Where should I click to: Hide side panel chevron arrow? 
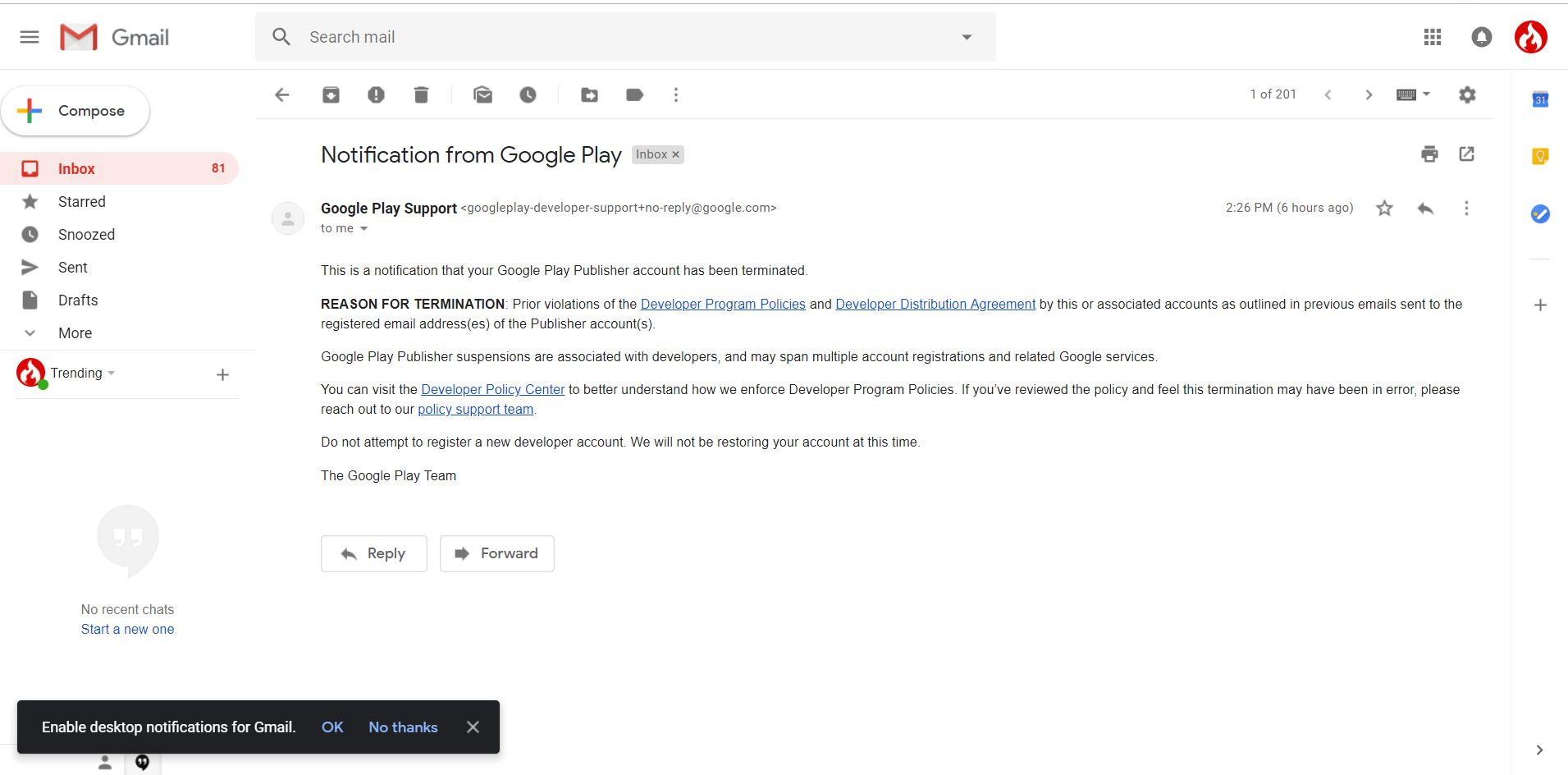(x=1539, y=750)
